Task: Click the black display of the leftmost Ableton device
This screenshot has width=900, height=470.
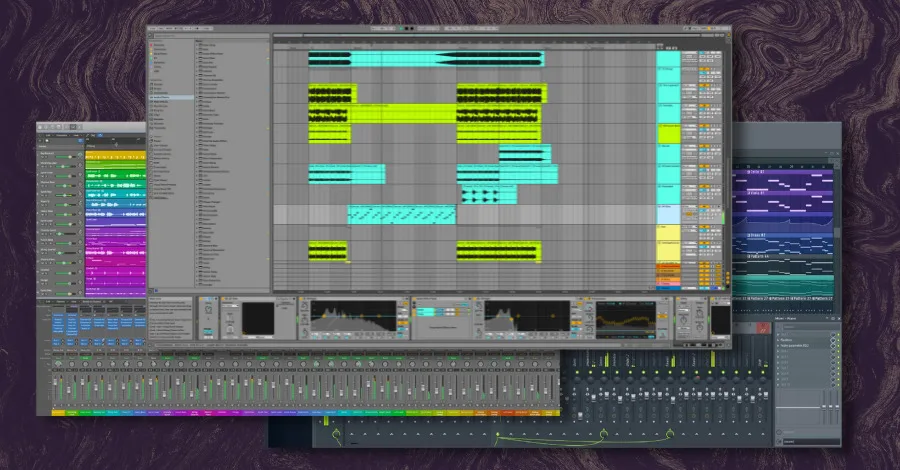Action: pyautogui.click(x=258, y=318)
